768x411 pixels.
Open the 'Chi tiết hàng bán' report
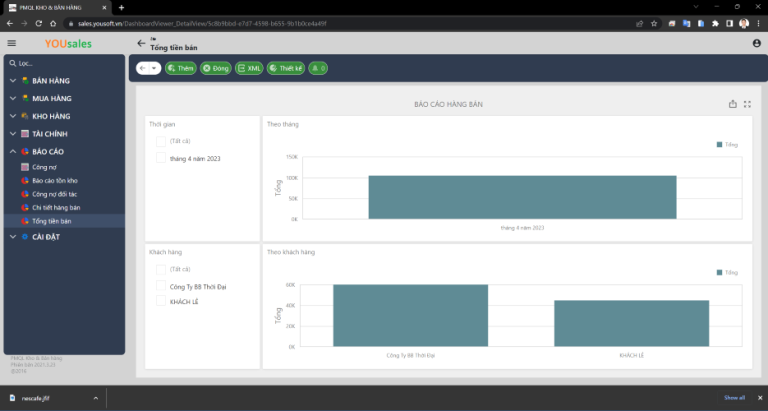56,207
